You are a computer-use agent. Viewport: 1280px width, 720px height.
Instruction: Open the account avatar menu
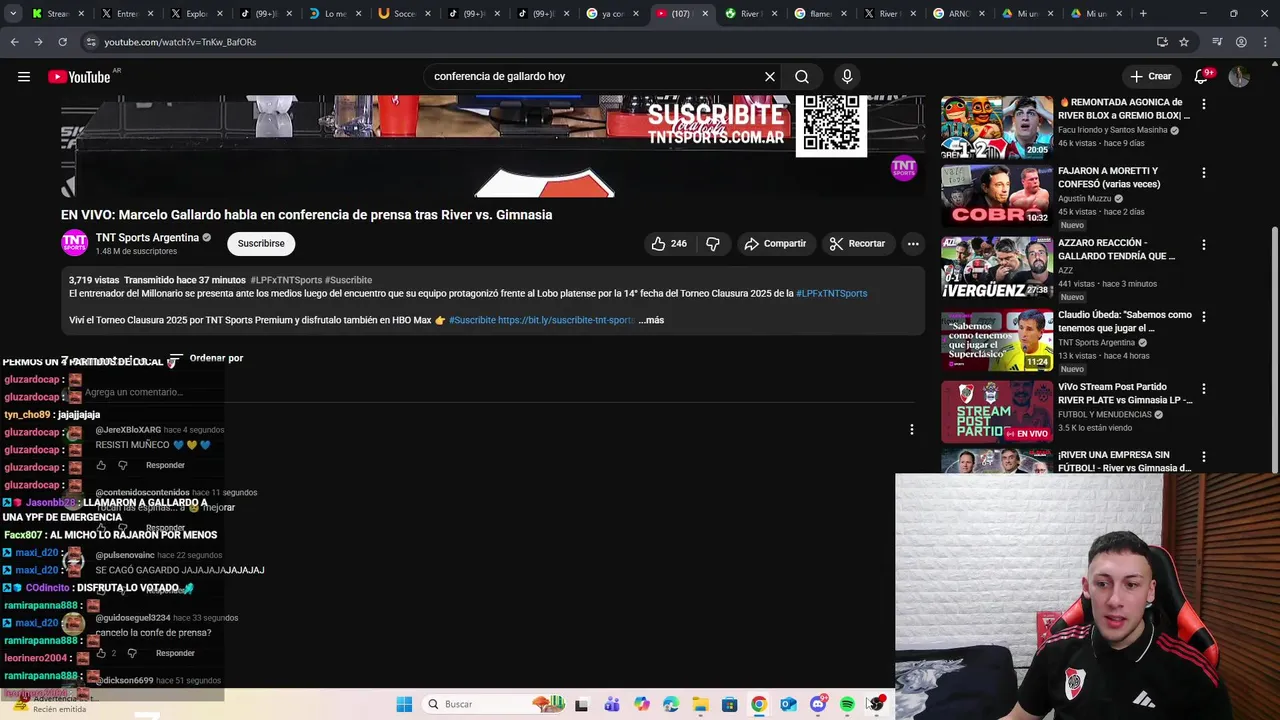1239,76
